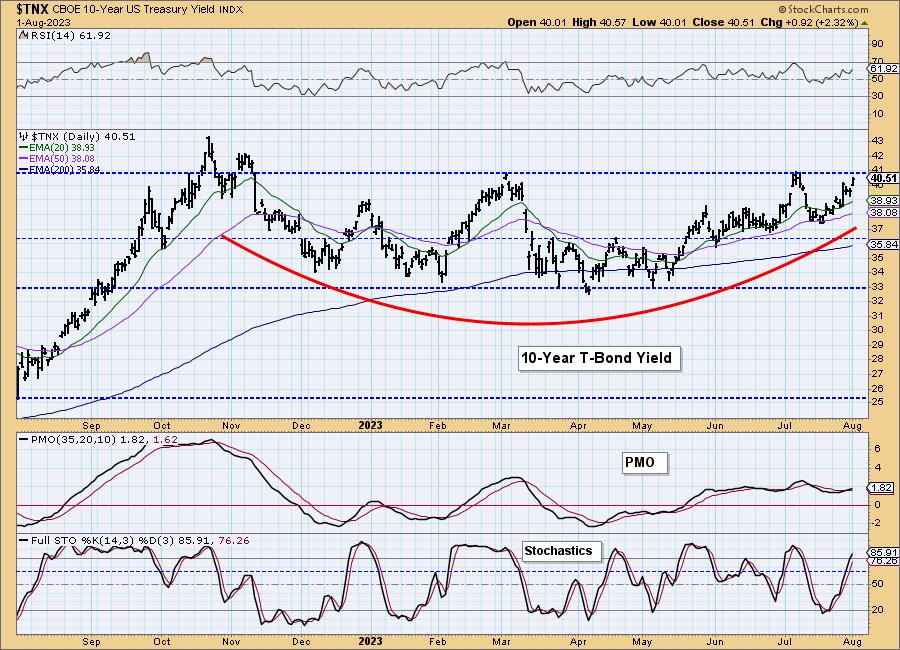Click the 85.91 stochastic value tag
This screenshot has width=900, height=650.
click(x=883, y=552)
